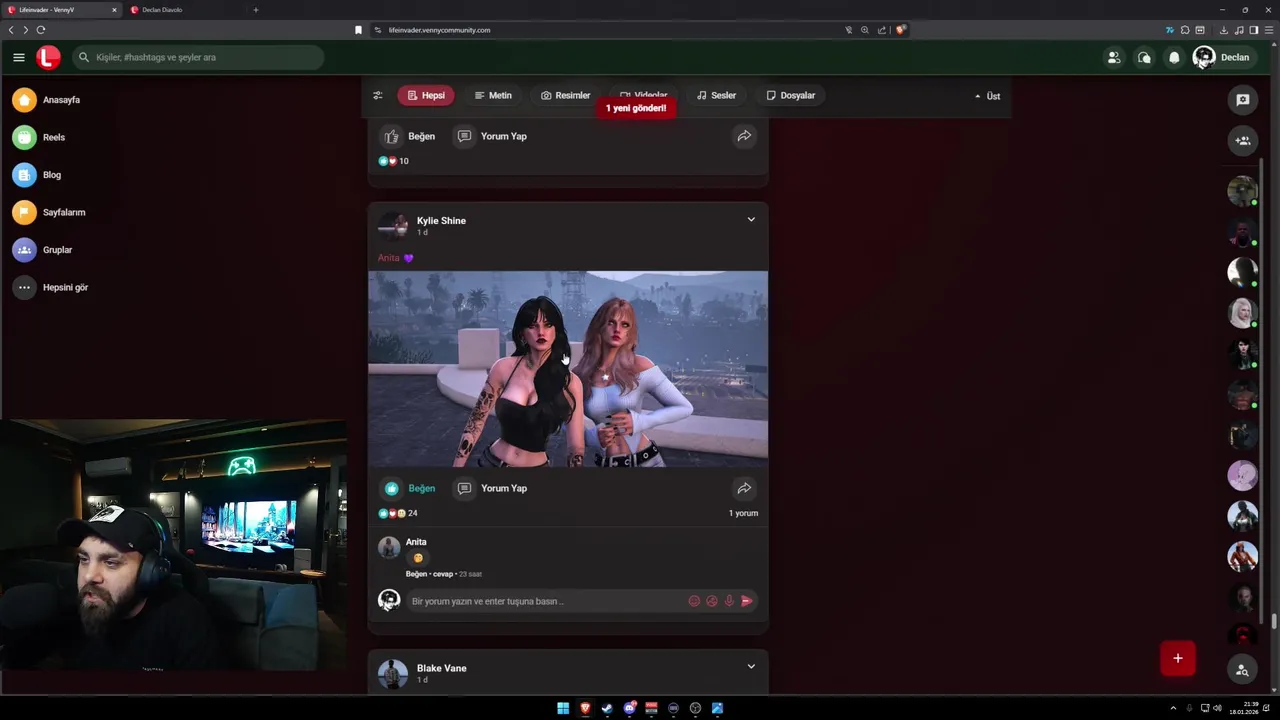Screen dimensions: 1280x720
Task: Share the top post with the arrow icon
Action: 744,136
